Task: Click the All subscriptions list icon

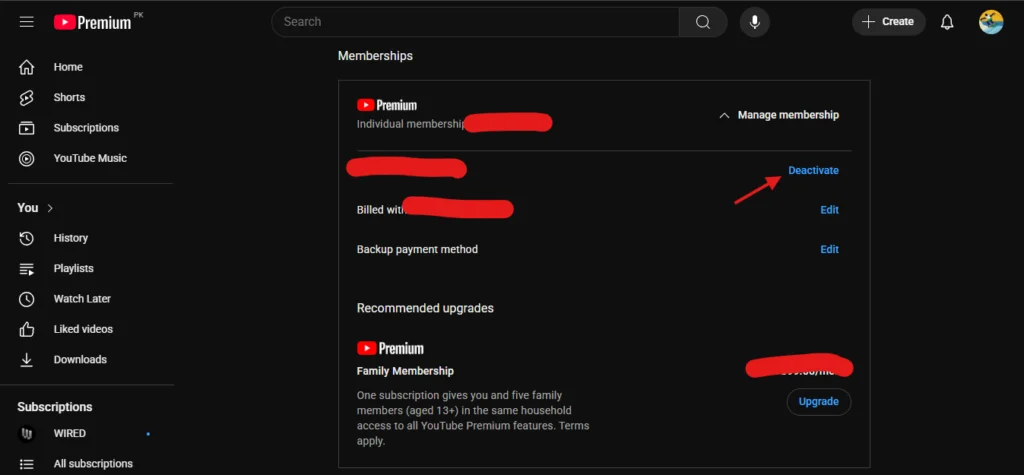Action: click(26, 464)
